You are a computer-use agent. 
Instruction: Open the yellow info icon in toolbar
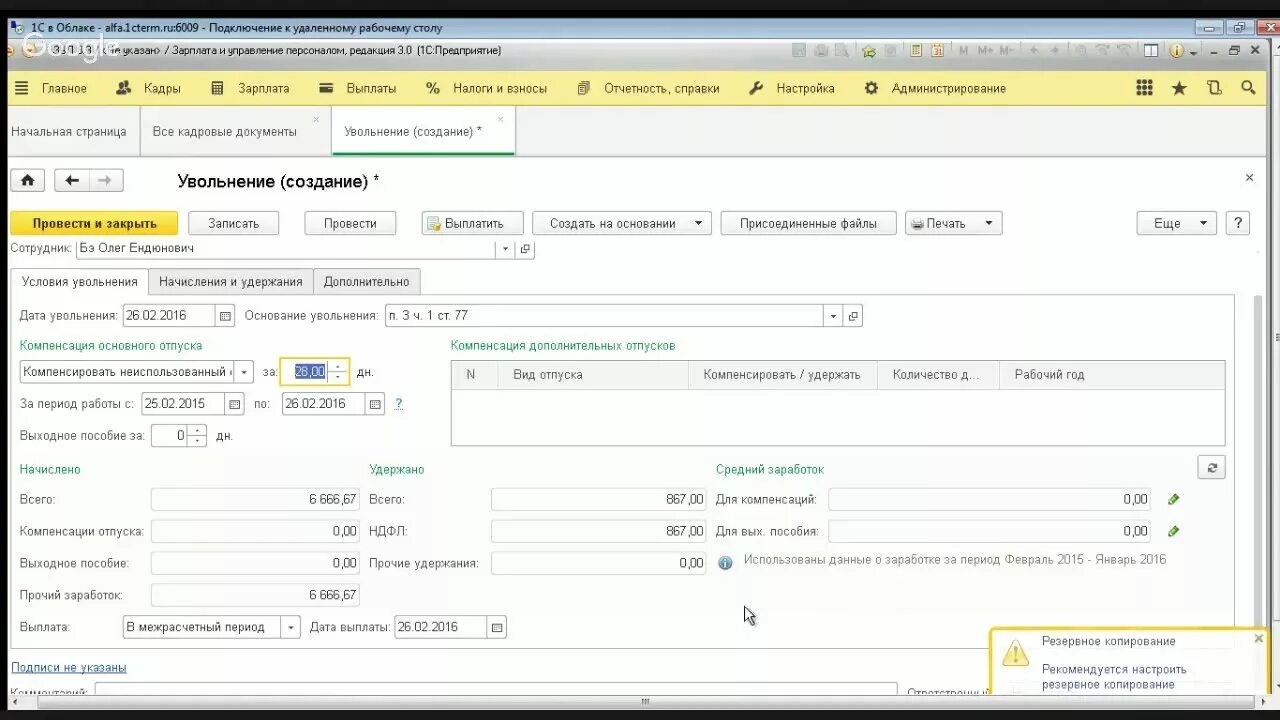coord(1176,50)
